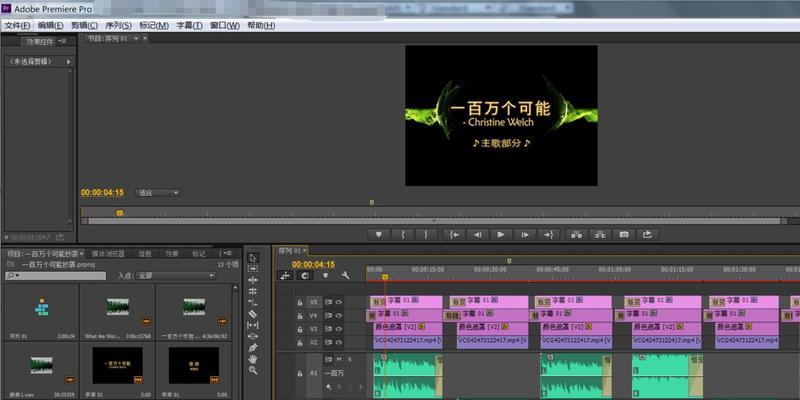This screenshot has height=400, width=800.
Task: Switch to the 标记 tab
Action: pos(198,254)
